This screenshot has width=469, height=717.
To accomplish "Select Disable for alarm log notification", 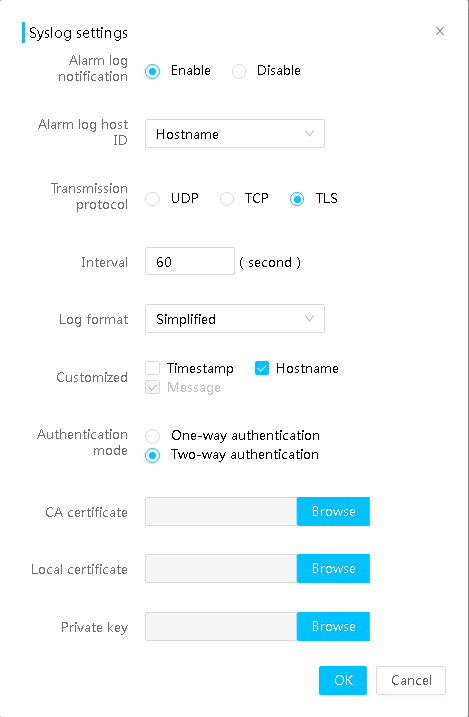I will point(239,71).
